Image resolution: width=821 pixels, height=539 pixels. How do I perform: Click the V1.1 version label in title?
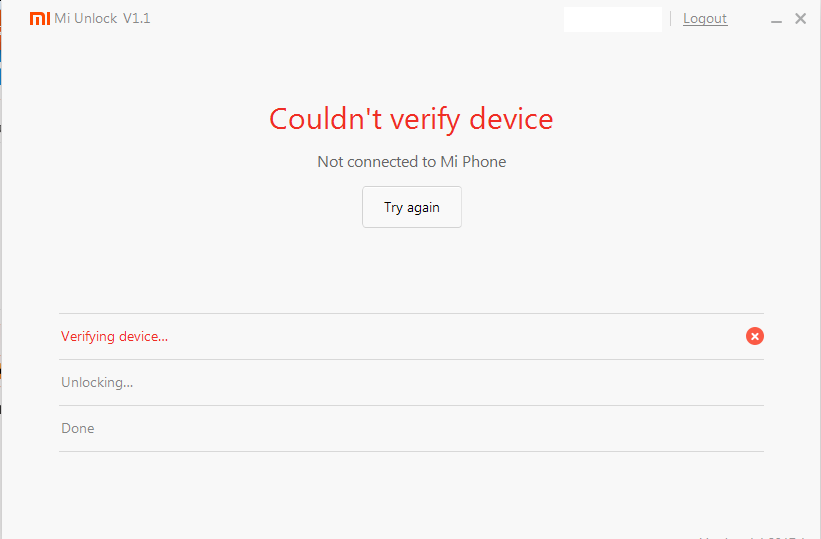(x=137, y=19)
